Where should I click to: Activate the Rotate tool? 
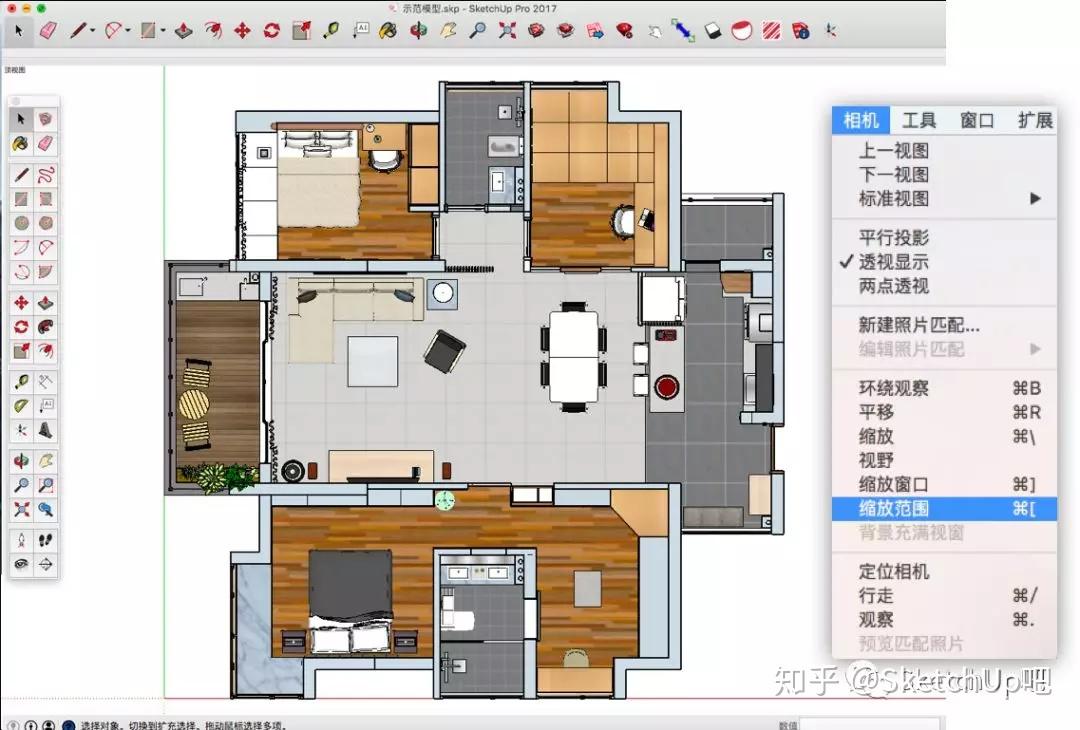tap(271, 31)
